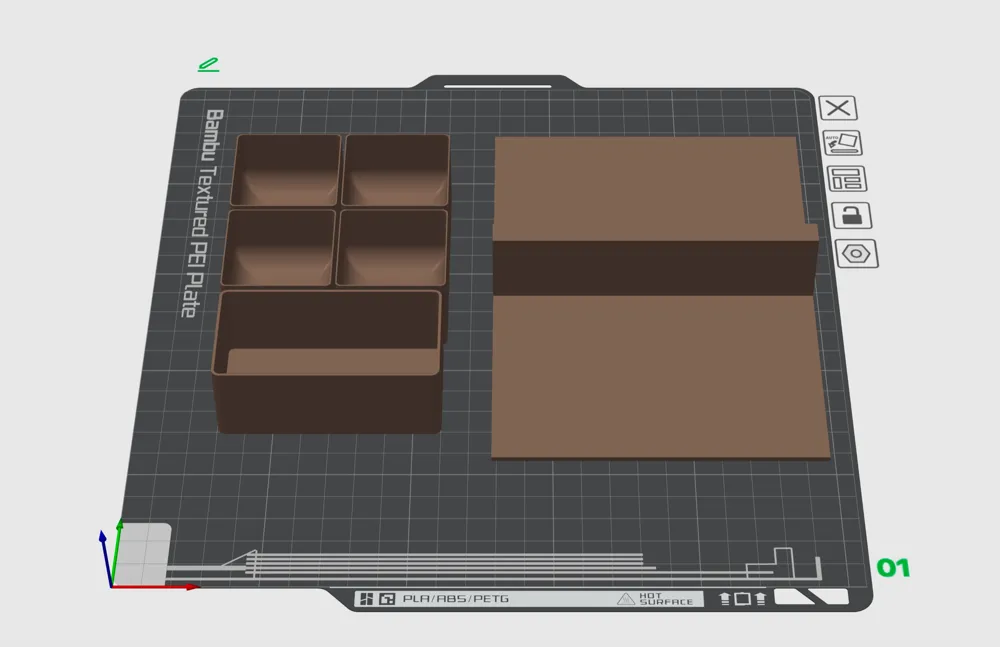The image size is (1000, 647).
Task: Click the dark ridge across the flat box model
Action: tap(654, 268)
